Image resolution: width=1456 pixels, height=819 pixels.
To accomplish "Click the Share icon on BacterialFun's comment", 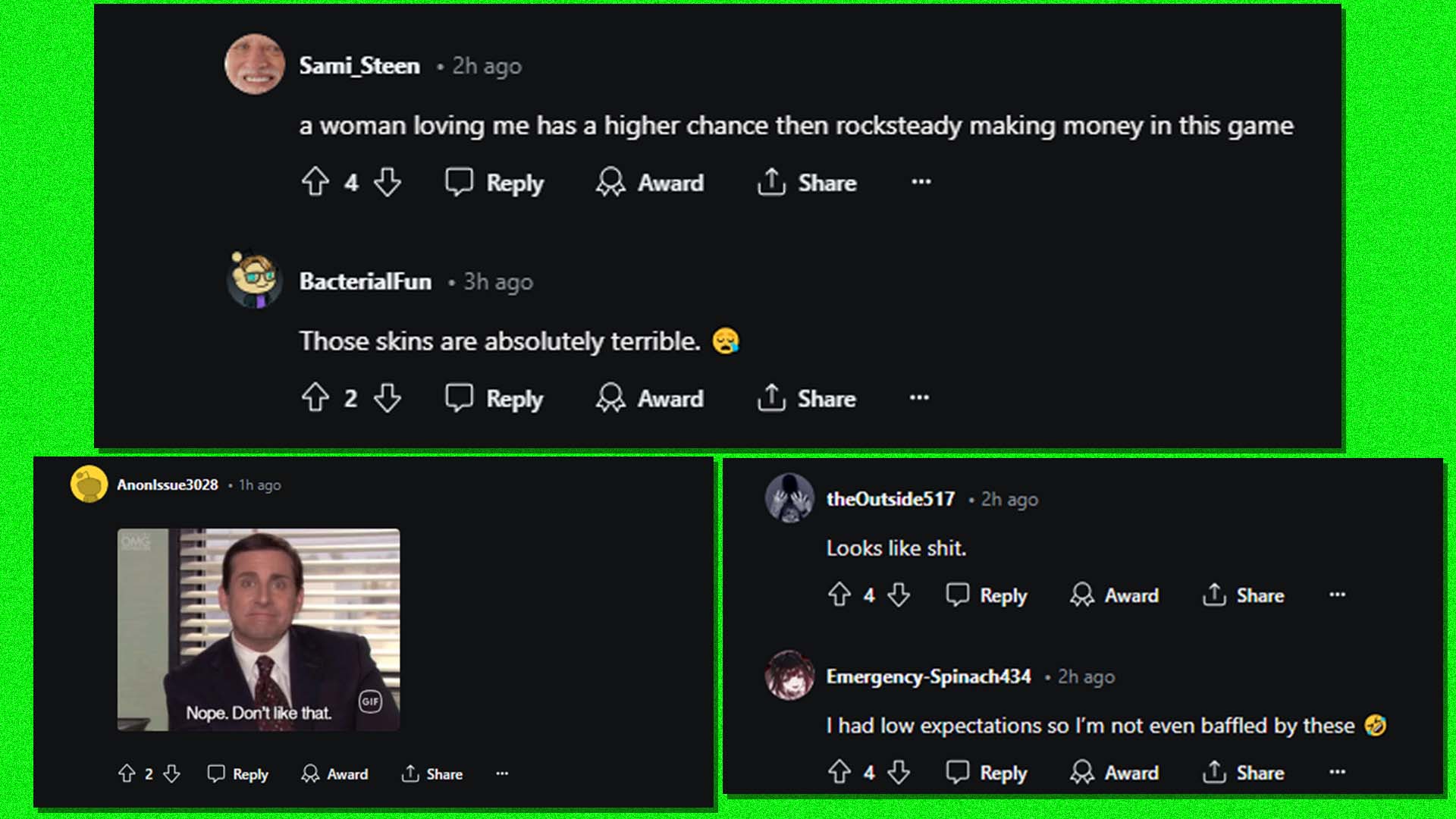I will click(771, 398).
